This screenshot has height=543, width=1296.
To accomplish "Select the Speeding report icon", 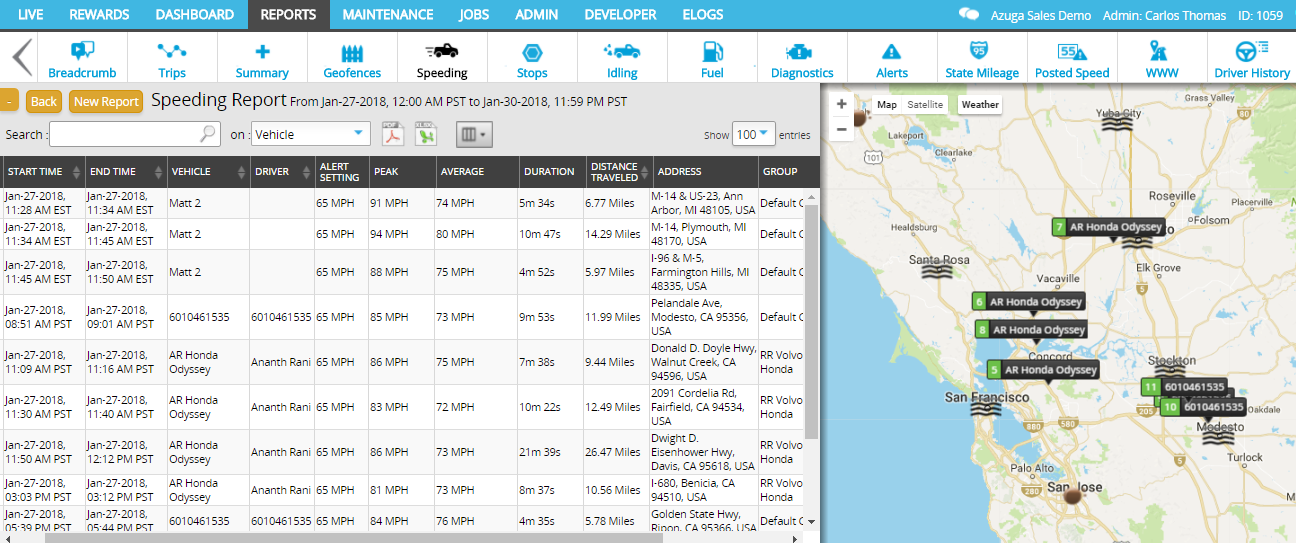I will [442, 59].
